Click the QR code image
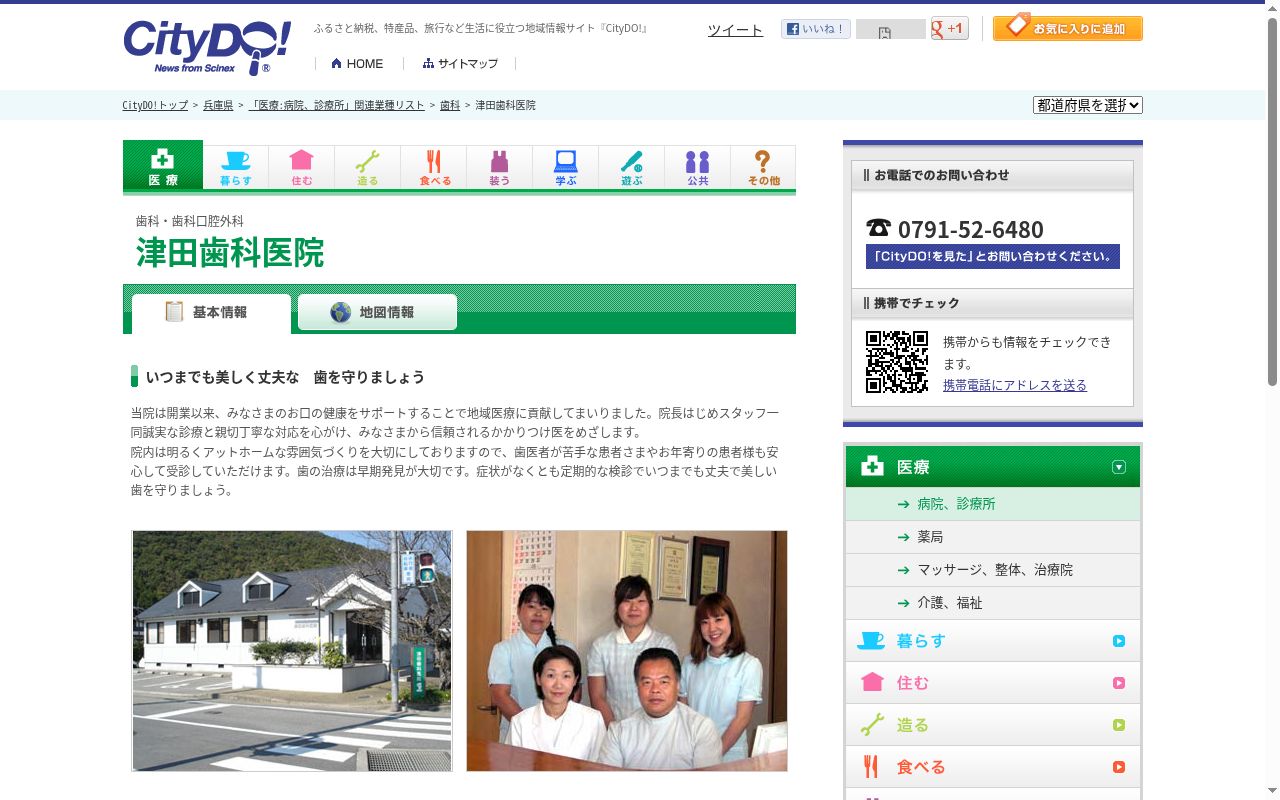 coord(897,362)
